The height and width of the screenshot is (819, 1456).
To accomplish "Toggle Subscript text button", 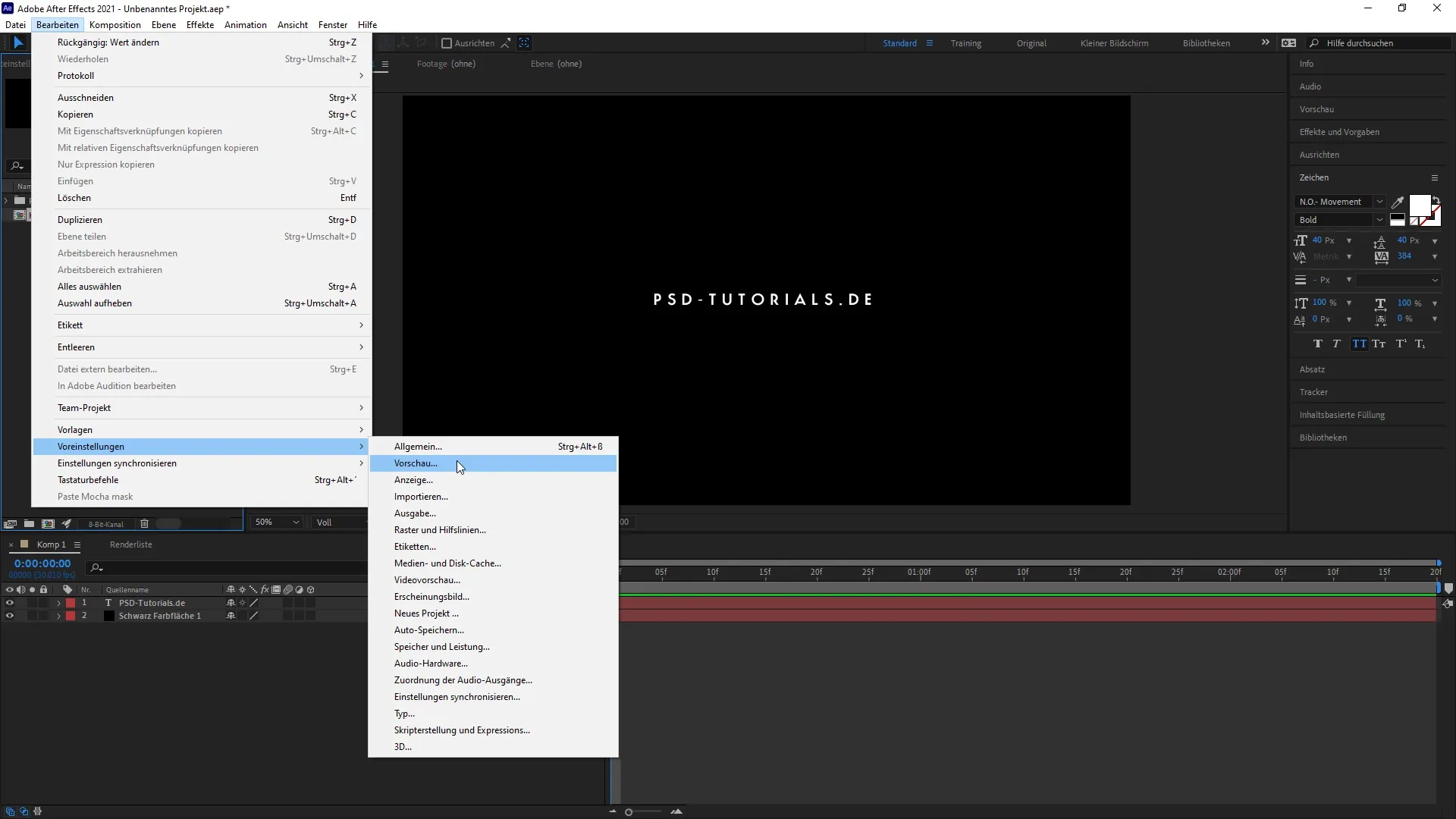I will click(x=1420, y=344).
